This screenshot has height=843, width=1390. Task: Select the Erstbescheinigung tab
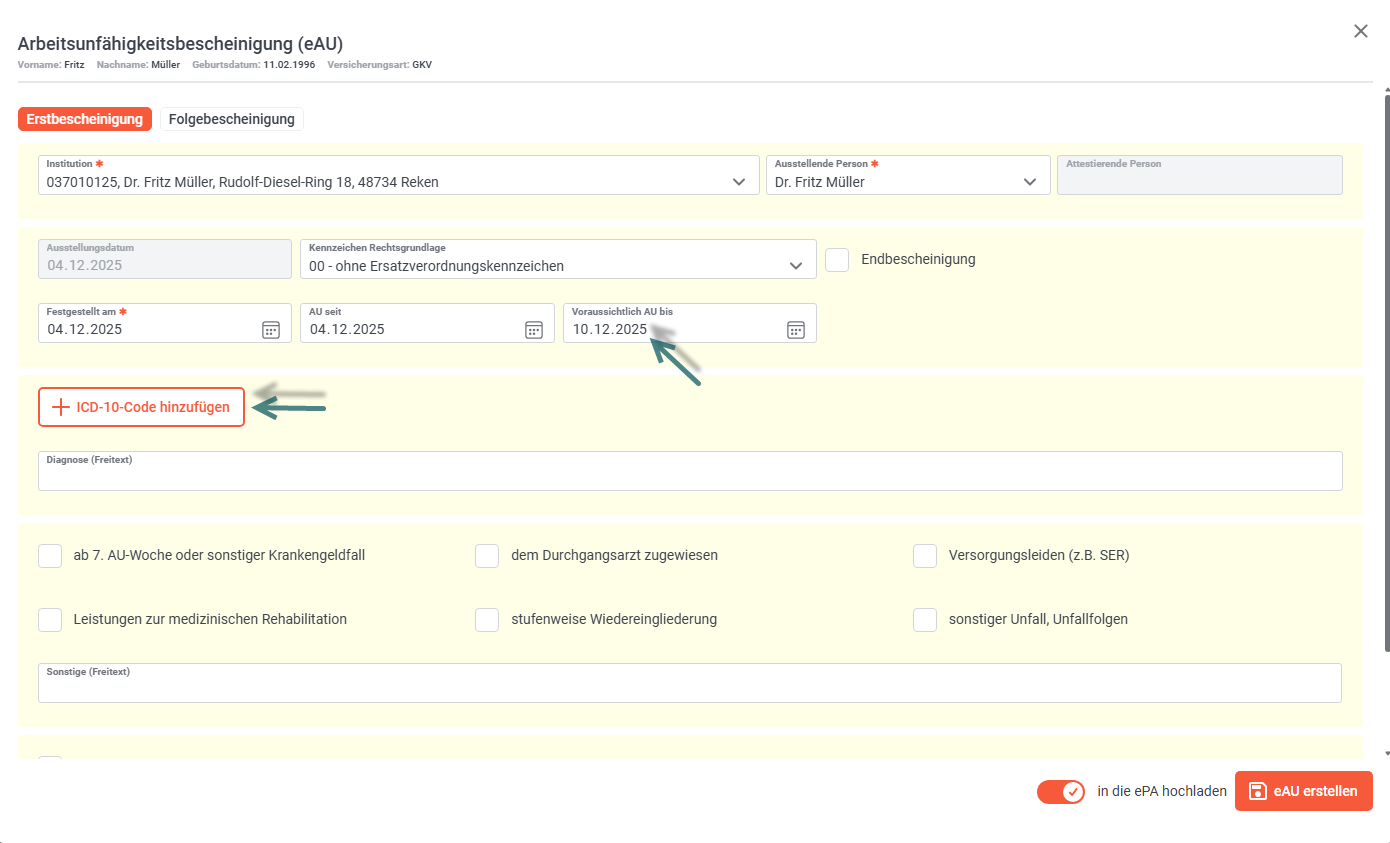click(x=85, y=119)
